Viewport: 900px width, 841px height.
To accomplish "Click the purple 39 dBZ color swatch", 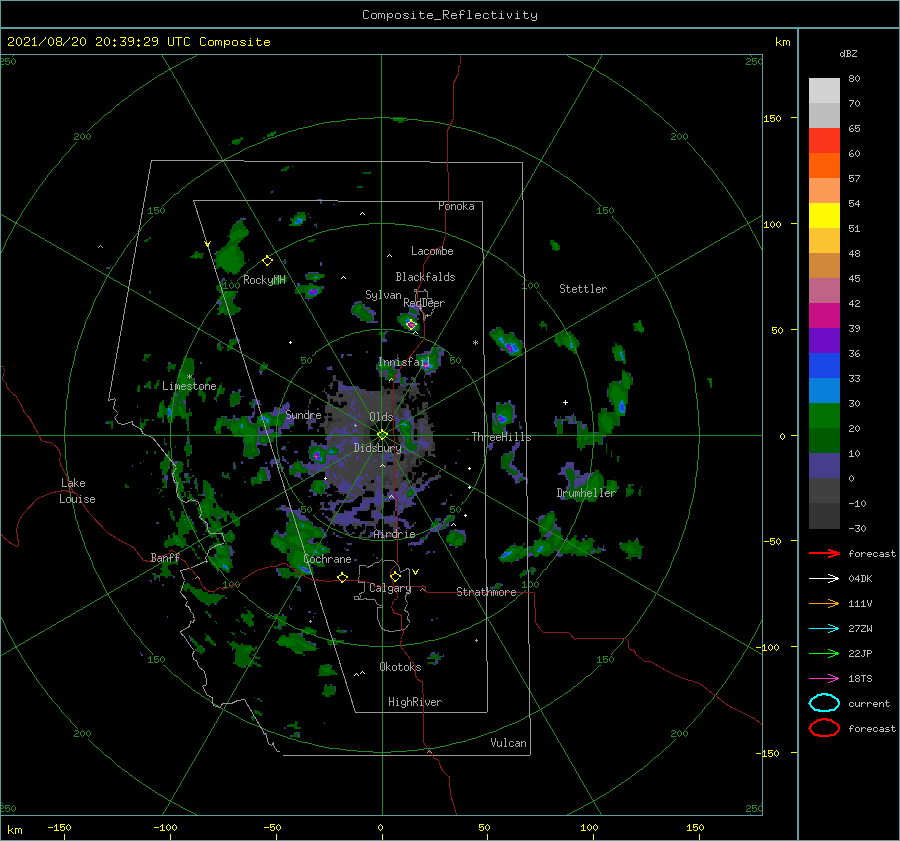I will coord(824,340).
